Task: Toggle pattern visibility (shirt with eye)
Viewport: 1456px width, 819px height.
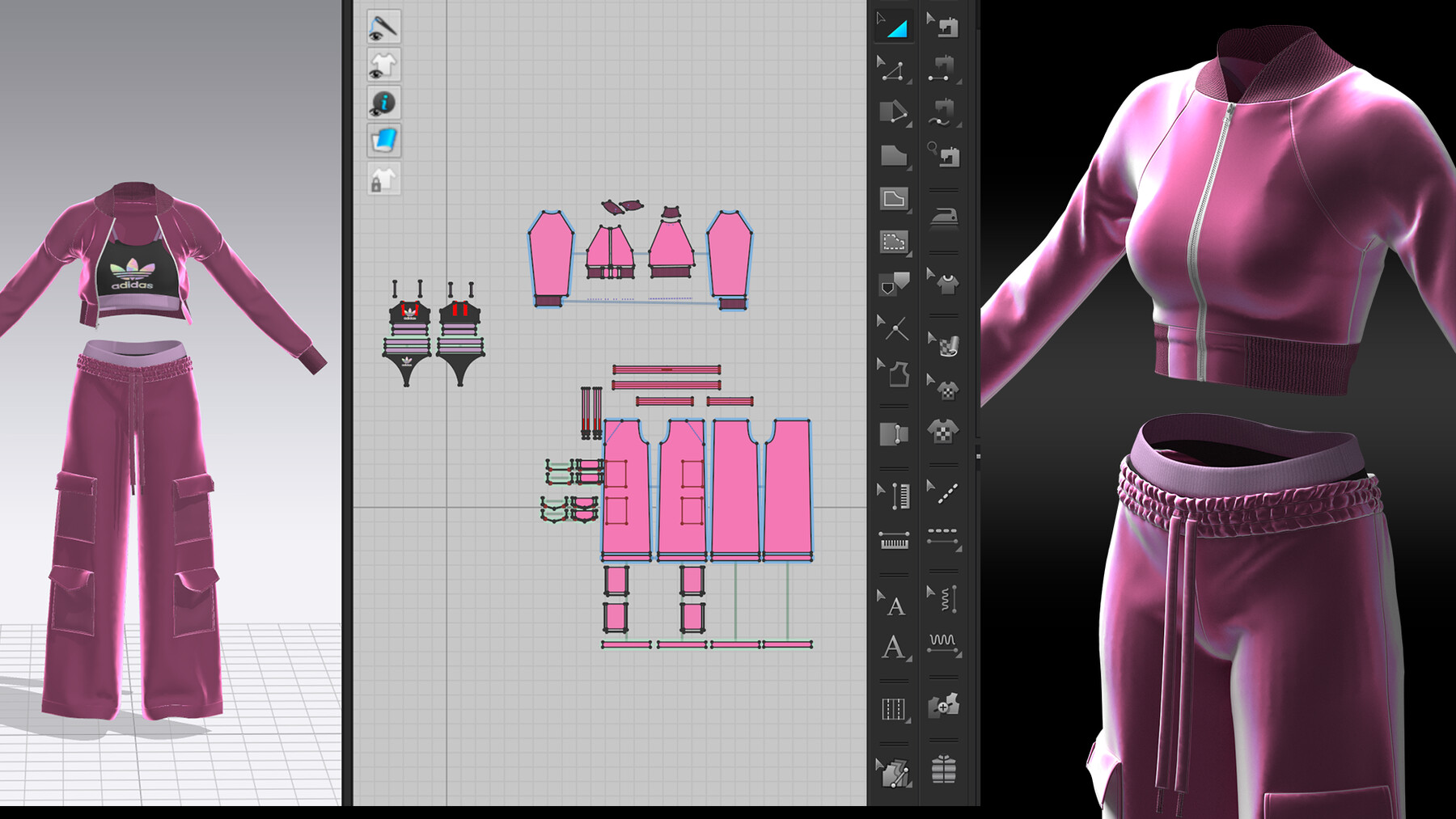Action: 383,65
